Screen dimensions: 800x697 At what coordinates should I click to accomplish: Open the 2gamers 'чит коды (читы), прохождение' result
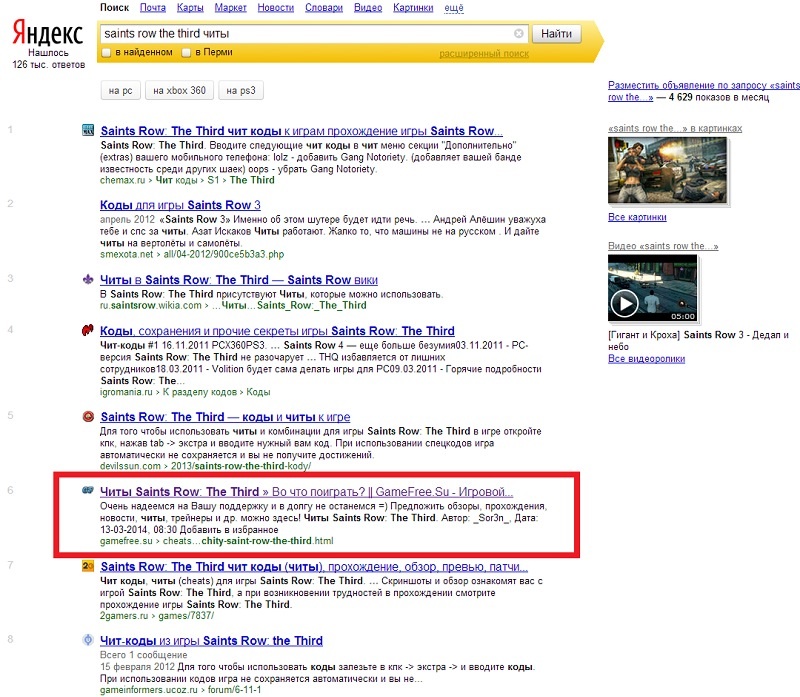pos(314,566)
